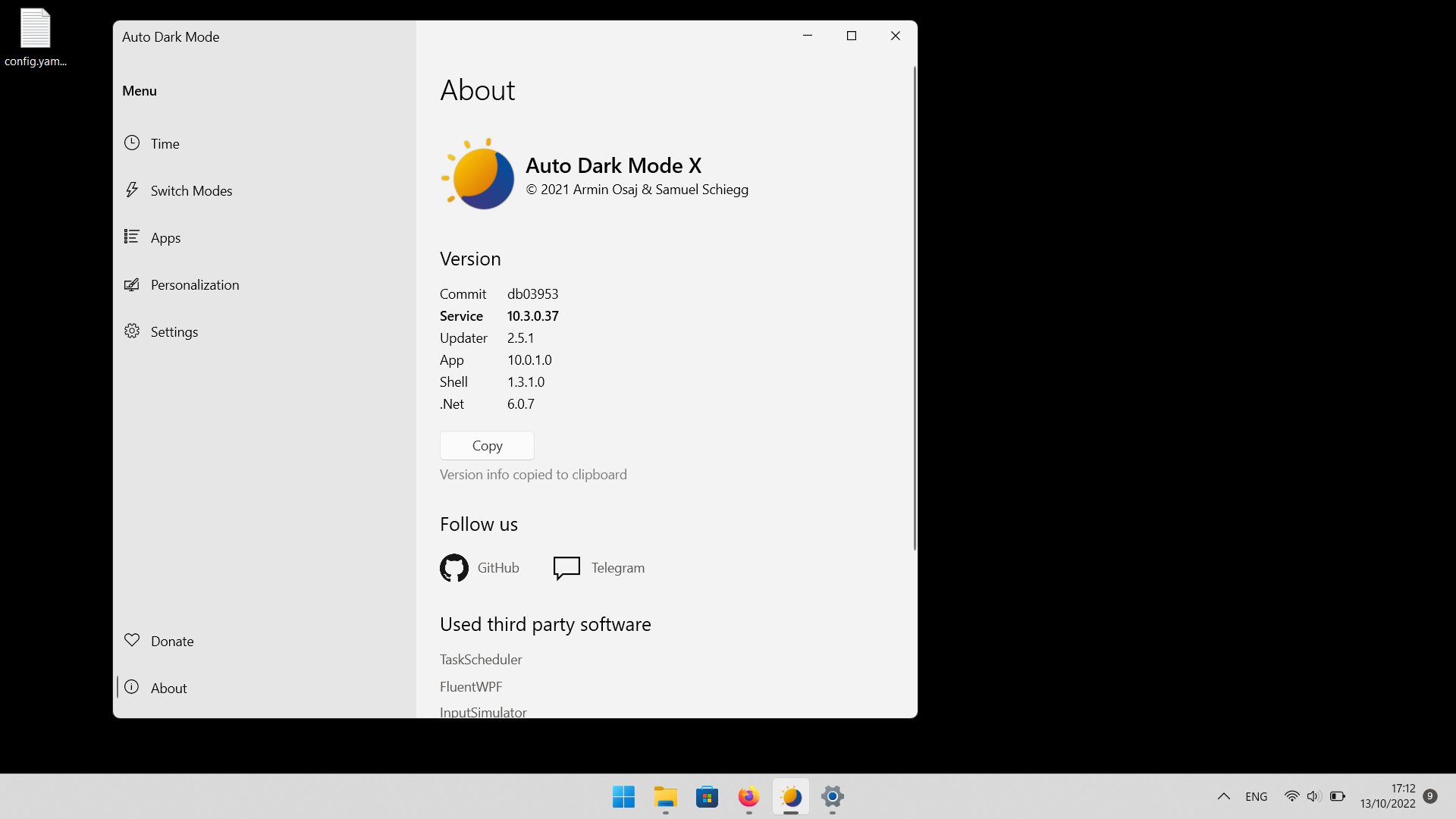Click the Auto Dark Mode X logo
Image resolution: width=1456 pixels, height=819 pixels.
pos(478,174)
